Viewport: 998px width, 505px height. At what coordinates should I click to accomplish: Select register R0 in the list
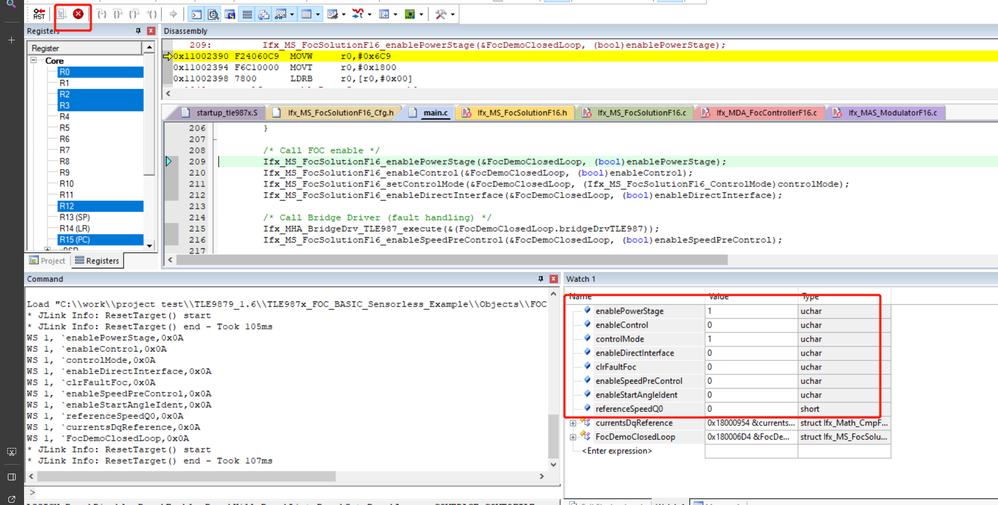pos(100,72)
